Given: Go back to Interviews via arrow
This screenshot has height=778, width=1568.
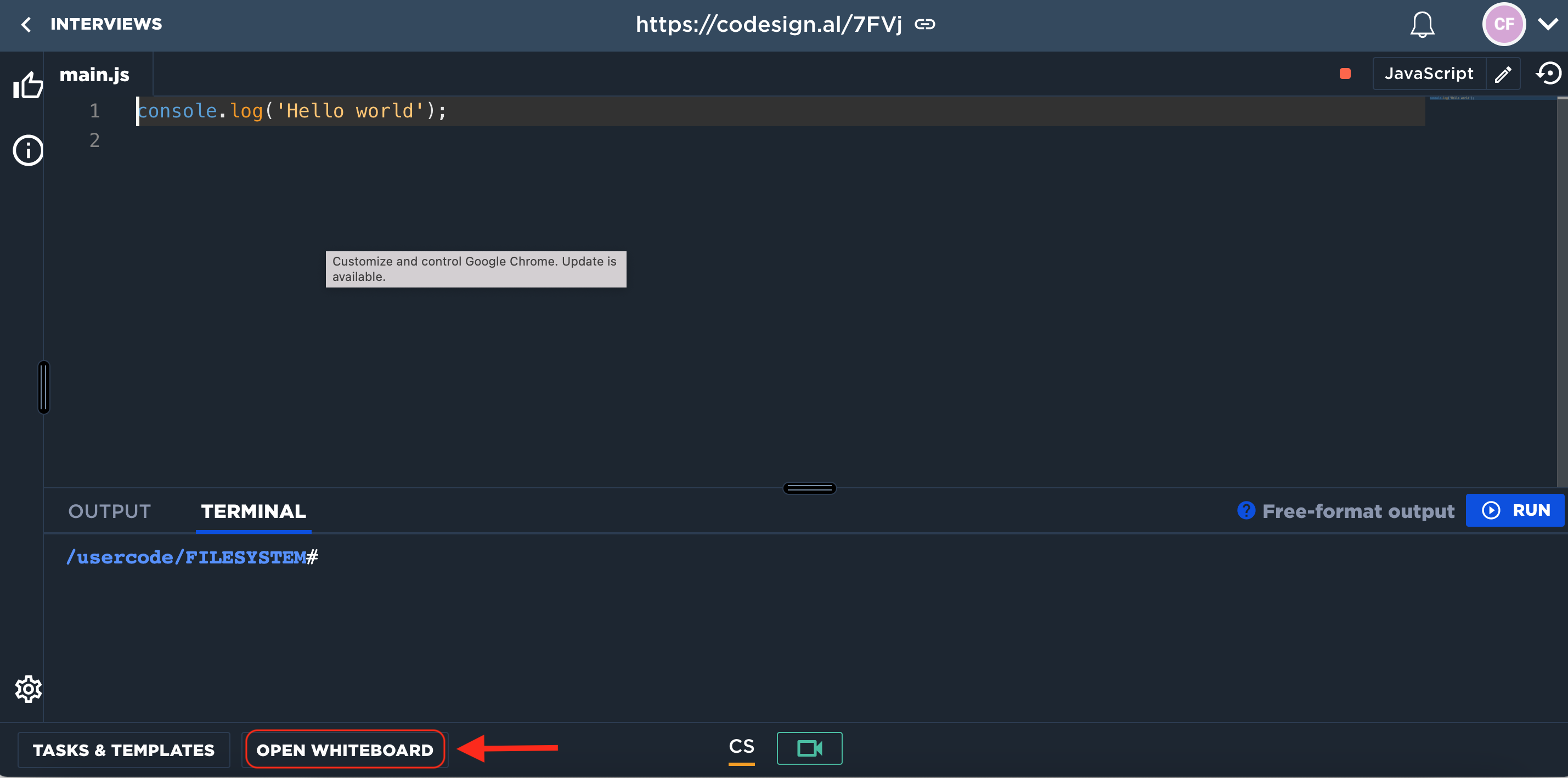Looking at the screenshot, I should pos(26,24).
